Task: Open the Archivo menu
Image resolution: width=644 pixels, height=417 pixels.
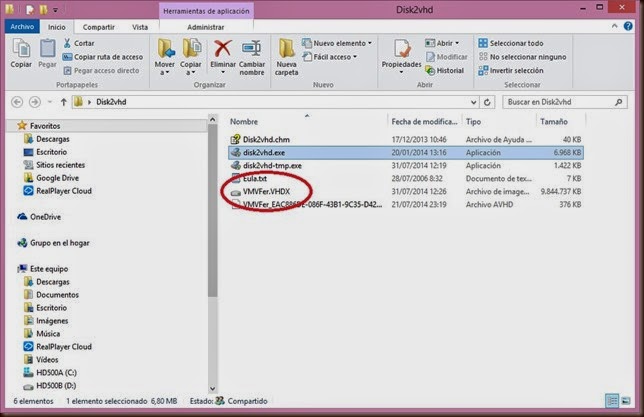Action: pos(22,27)
